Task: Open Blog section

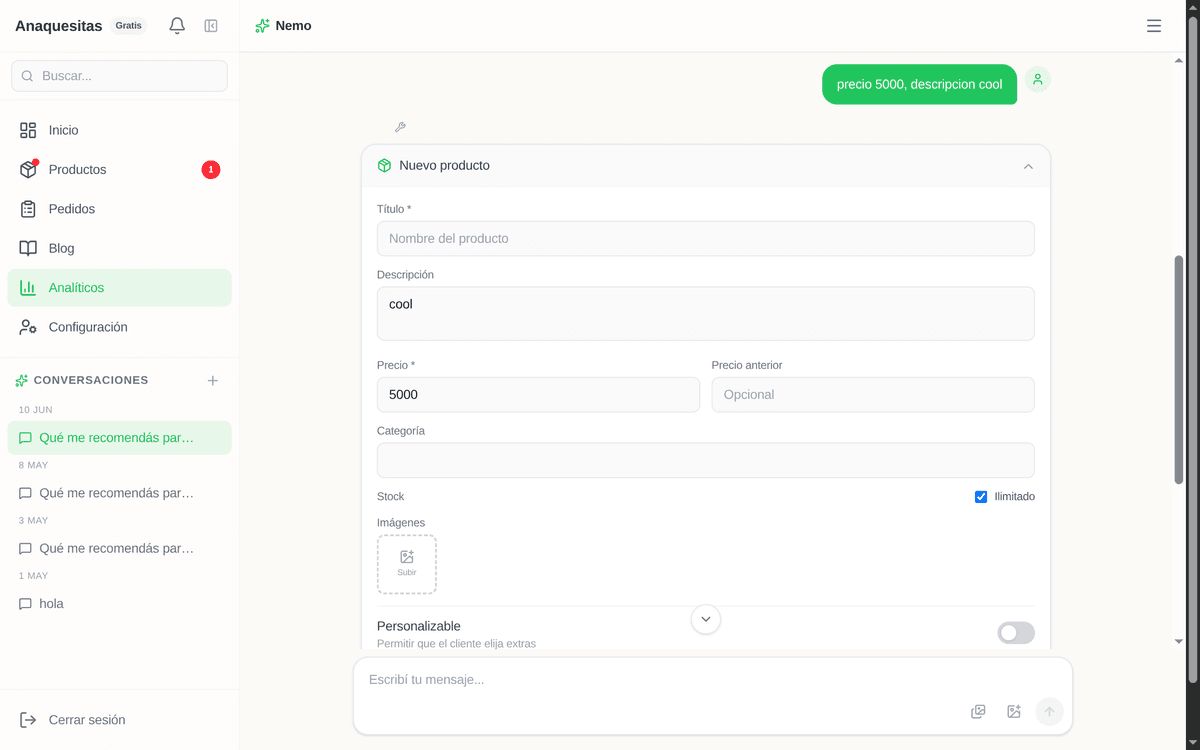Action: [x=119, y=248]
